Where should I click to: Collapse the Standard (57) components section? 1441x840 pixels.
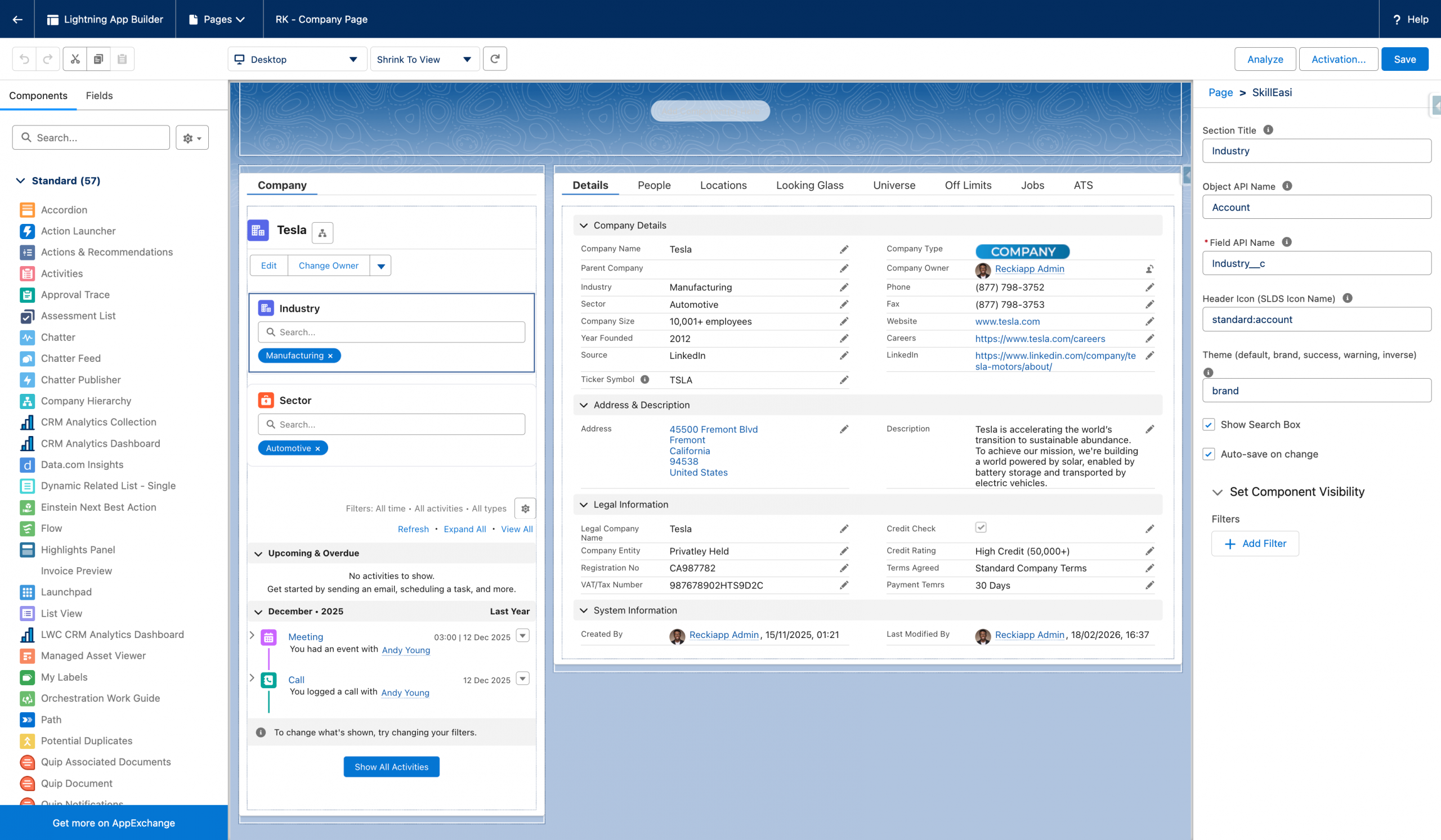pos(21,181)
